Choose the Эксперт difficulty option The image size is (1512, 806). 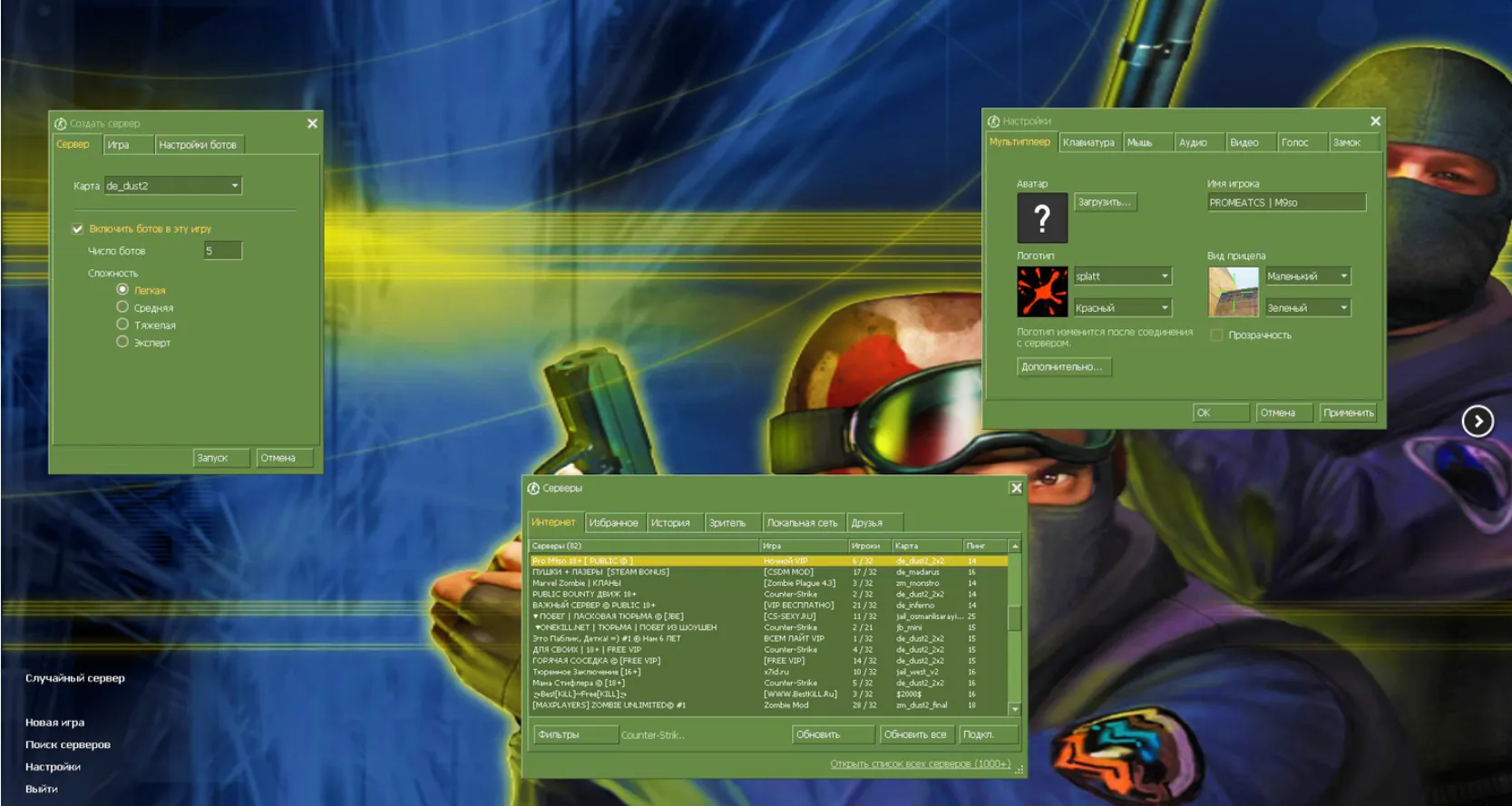tap(122, 342)
